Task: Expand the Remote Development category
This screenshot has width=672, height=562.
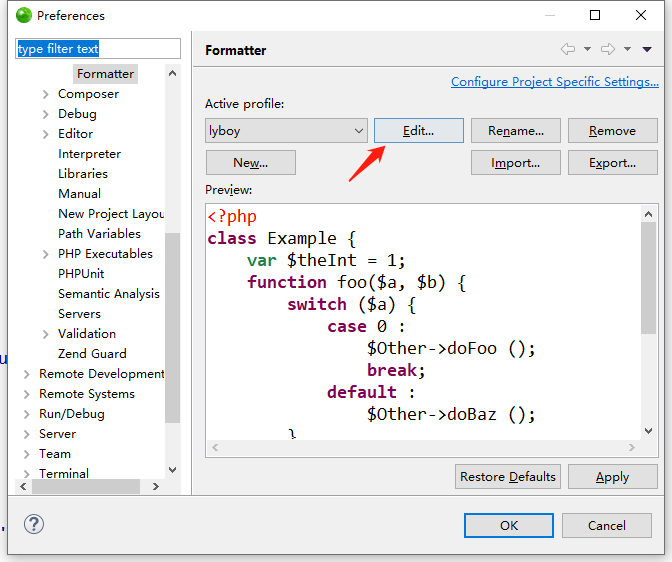Action: [27, 374]
